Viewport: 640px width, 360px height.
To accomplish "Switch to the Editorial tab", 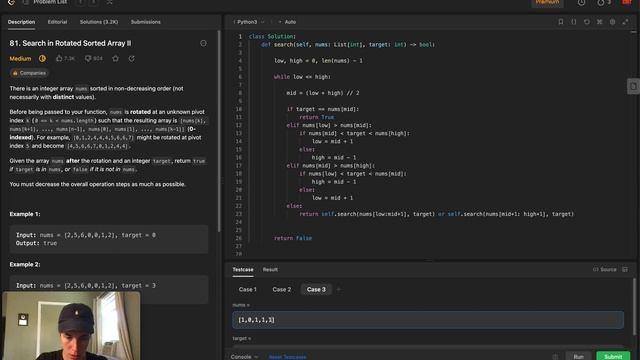I will point(57,22).
